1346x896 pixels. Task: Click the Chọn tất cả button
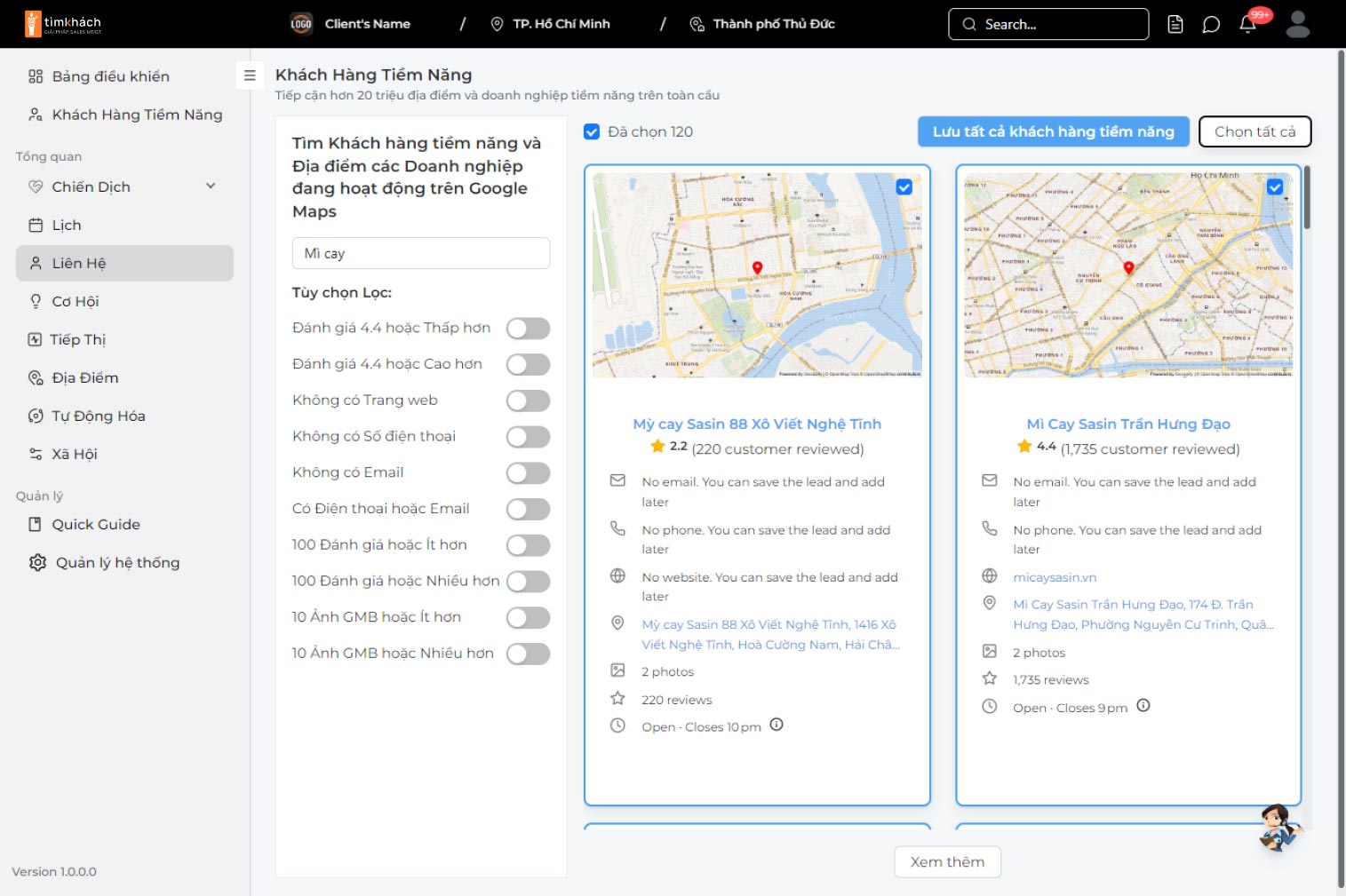click(1254, 131)
